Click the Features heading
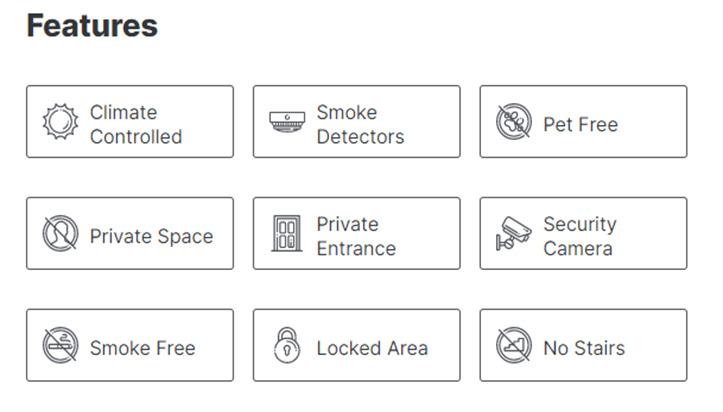 pyautogui.click(x=92, y=25)
